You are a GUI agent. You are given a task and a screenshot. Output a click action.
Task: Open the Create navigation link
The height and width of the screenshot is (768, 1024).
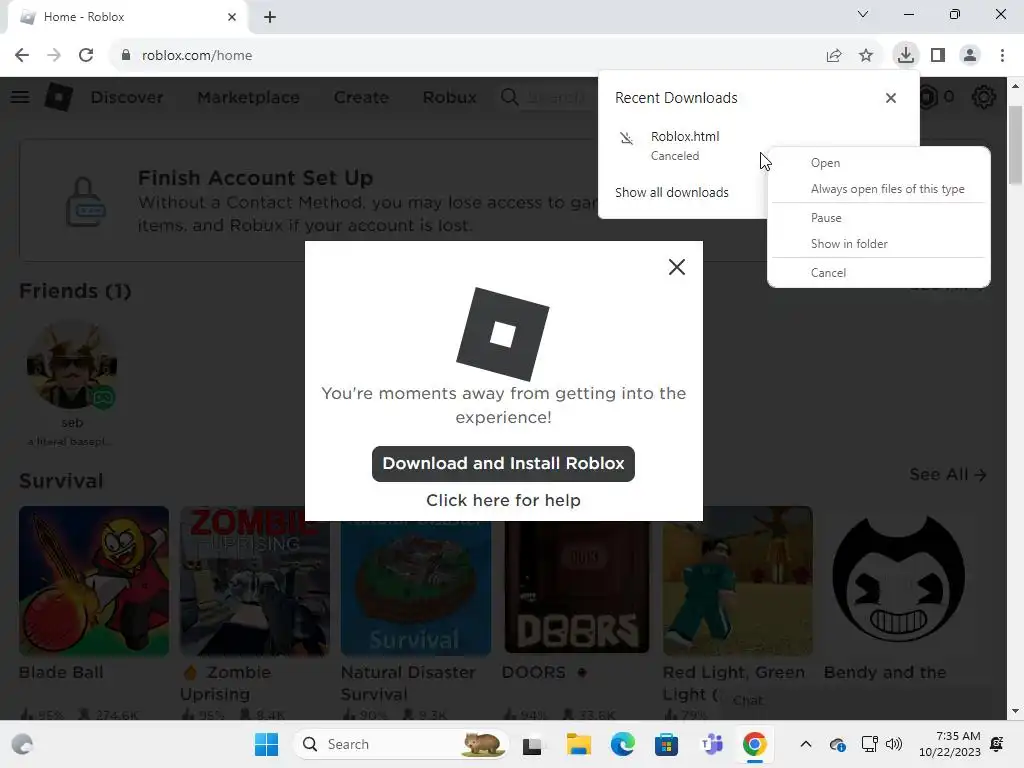361,97
